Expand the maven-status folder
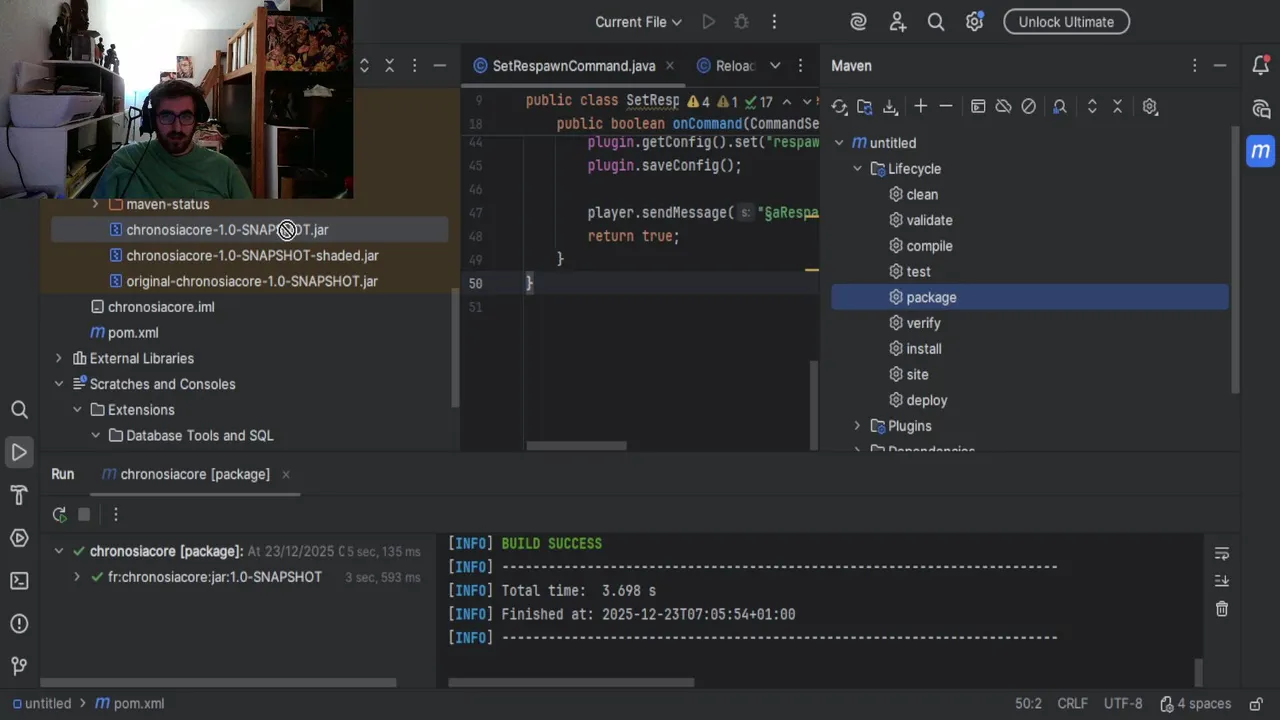 click(95, 204)
